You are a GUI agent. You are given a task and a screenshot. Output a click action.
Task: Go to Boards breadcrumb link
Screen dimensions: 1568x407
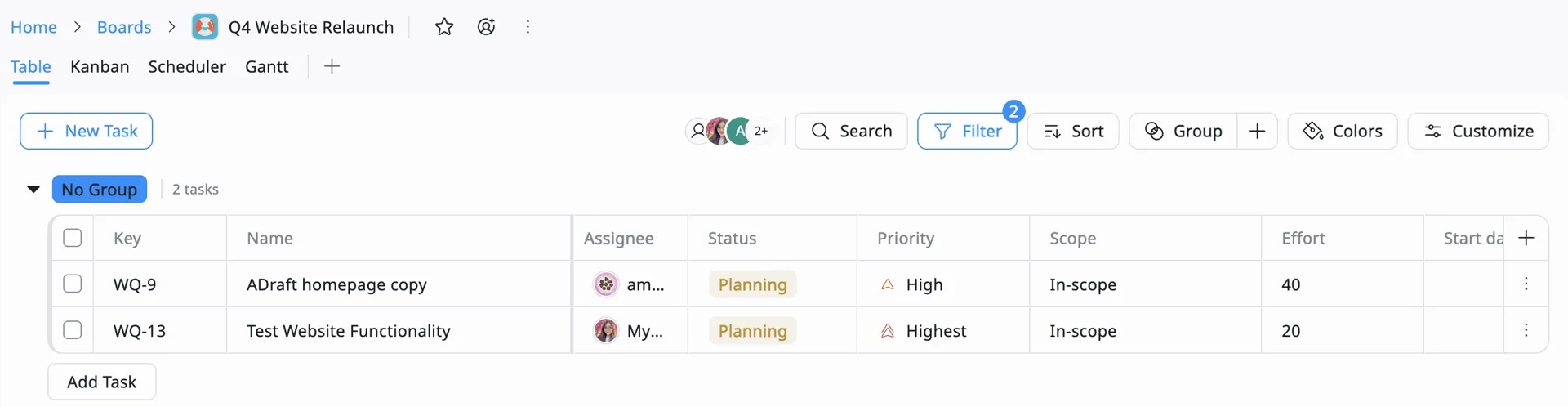(124, 27)
